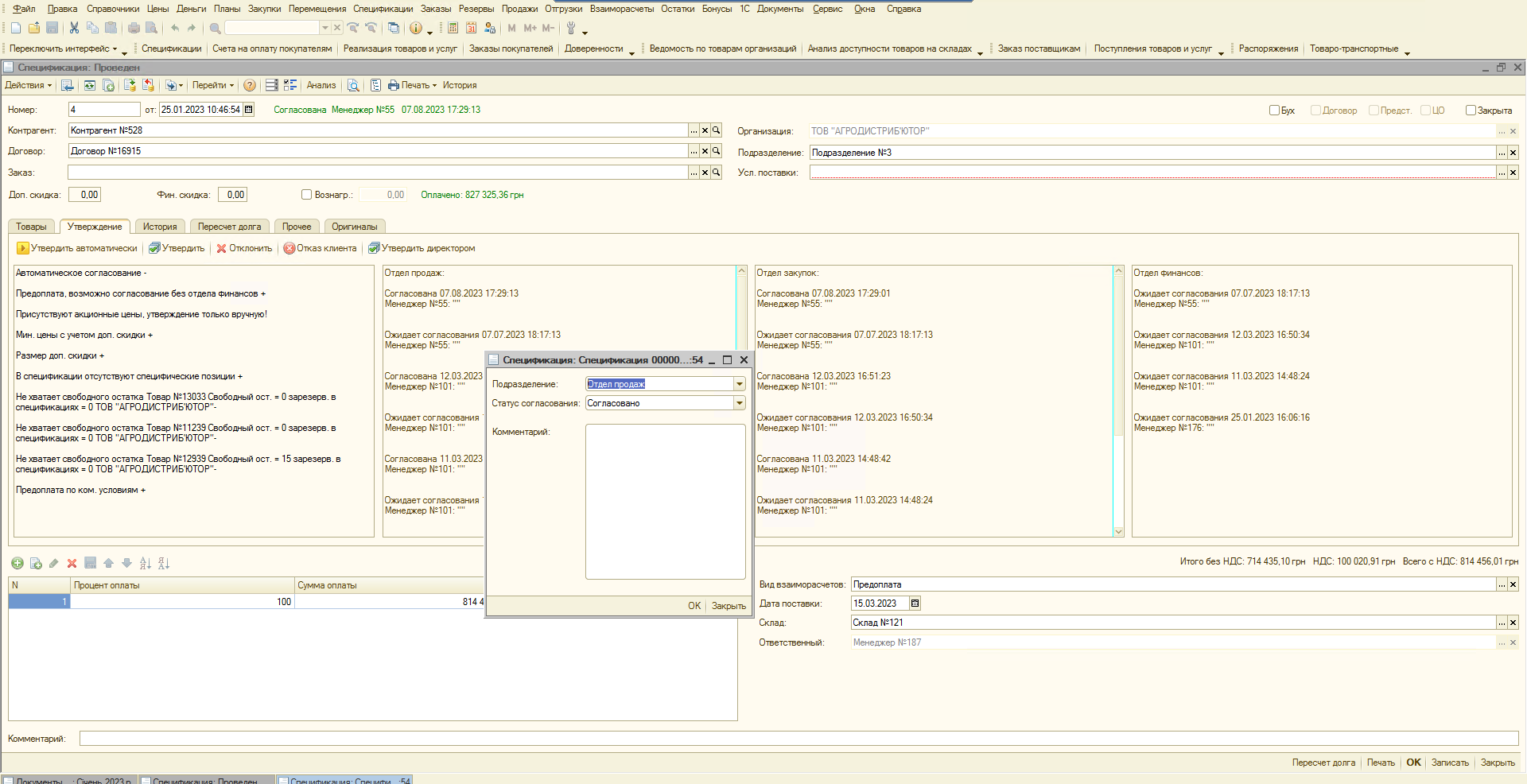Click the red delete row icon
The height and width of the screenshot is (784, 1527).
pos(72,564)
